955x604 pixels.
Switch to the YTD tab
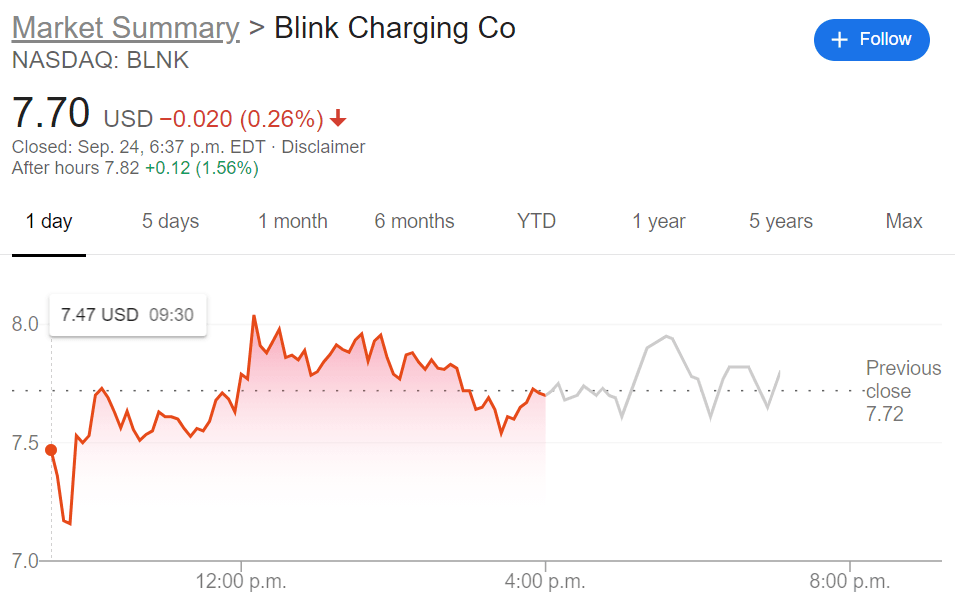pos(536,222)
